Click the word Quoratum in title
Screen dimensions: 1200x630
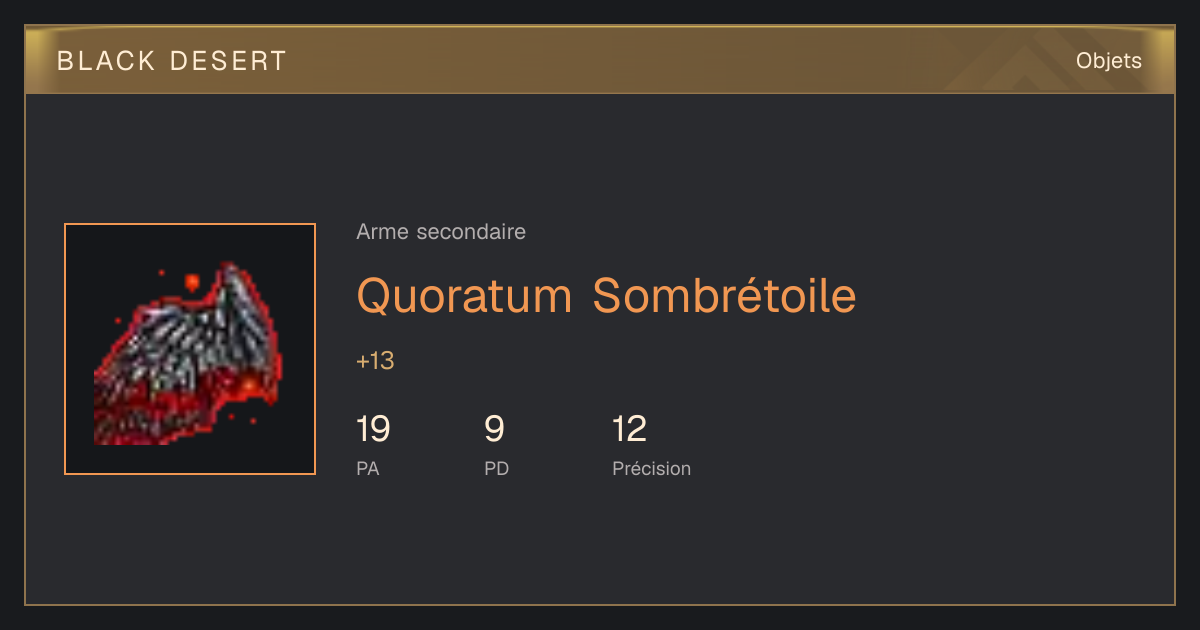(464, 296)
